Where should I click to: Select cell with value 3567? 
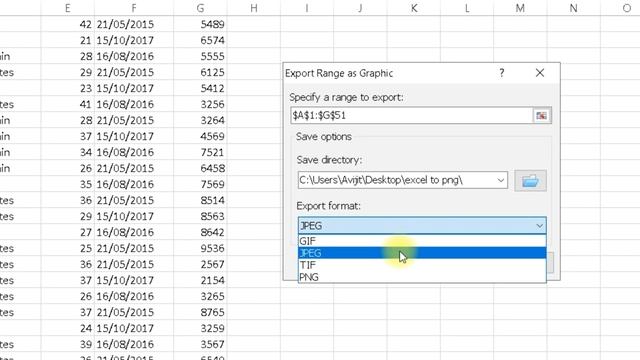[200, 344]
